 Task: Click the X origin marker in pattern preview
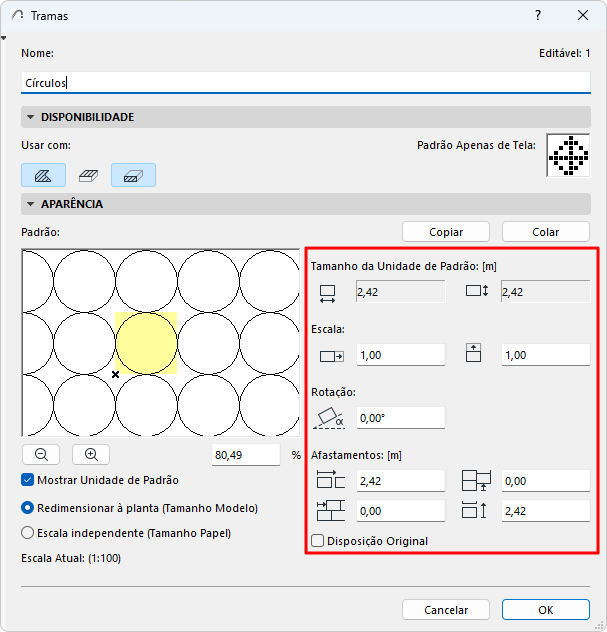coord(115,374)
